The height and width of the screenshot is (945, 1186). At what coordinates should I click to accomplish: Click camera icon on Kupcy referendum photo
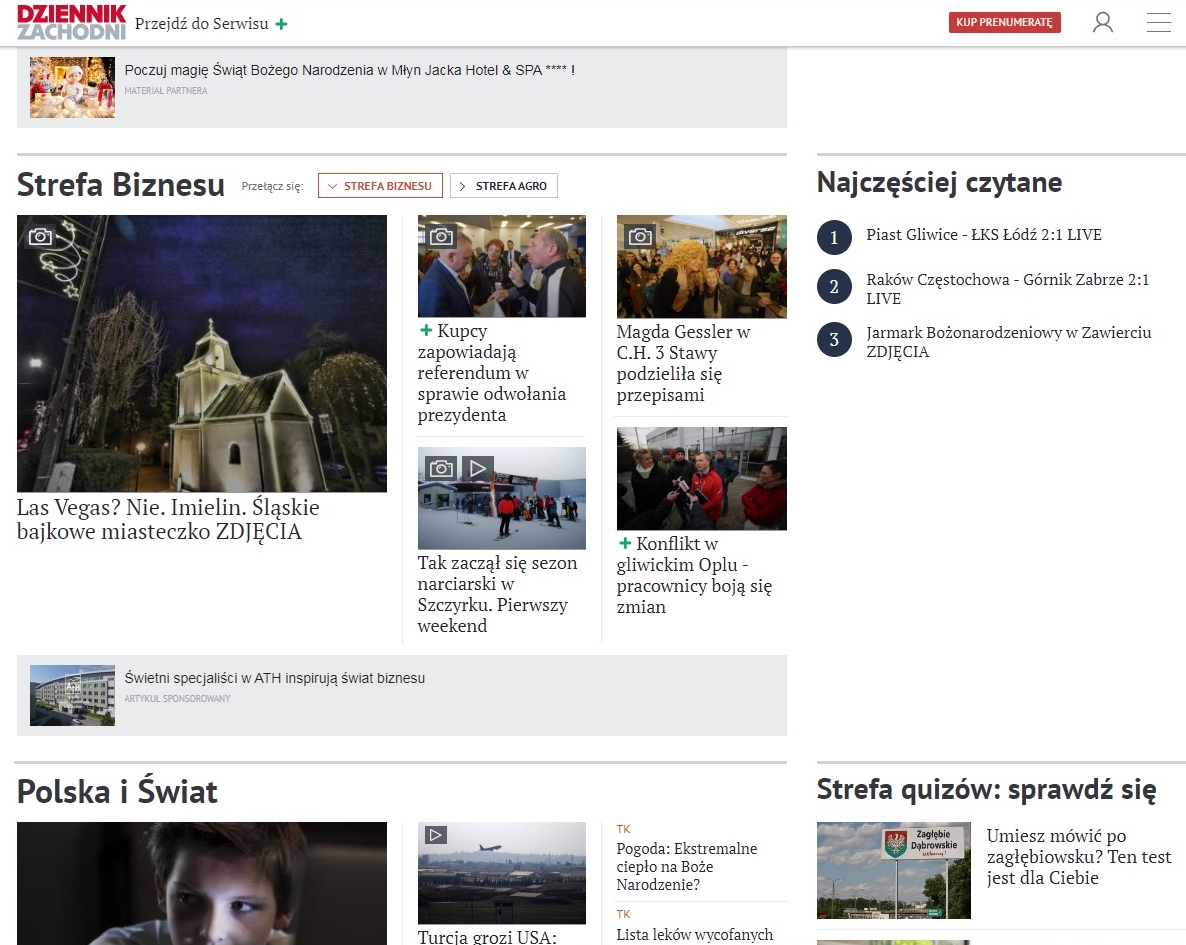pyautogui.click(x=442, y=236)
